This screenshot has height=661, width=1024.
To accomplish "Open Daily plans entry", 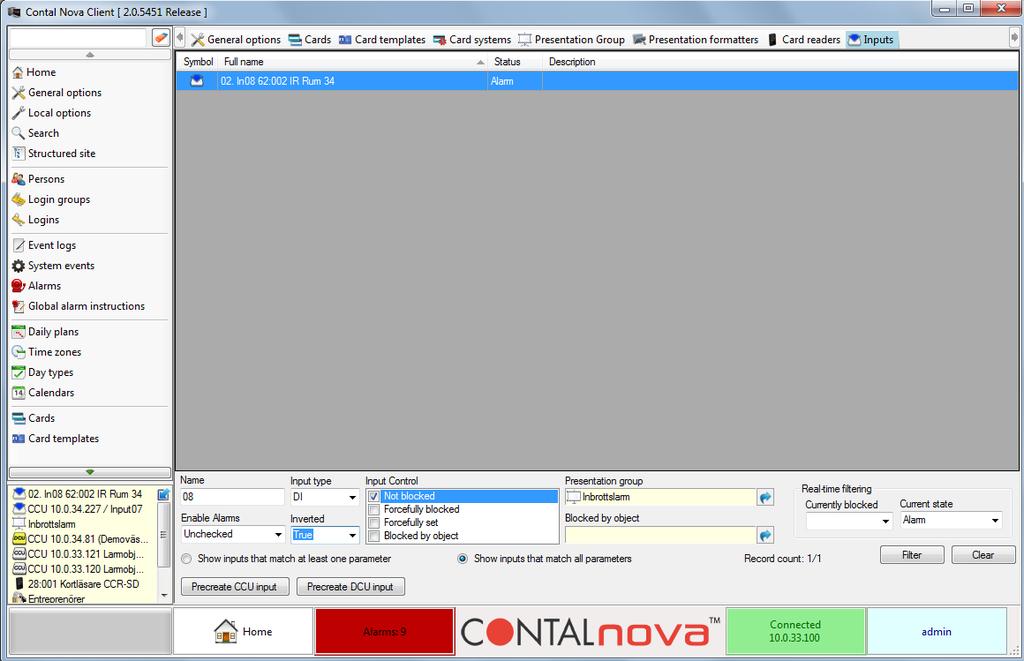I will [45, 331].
